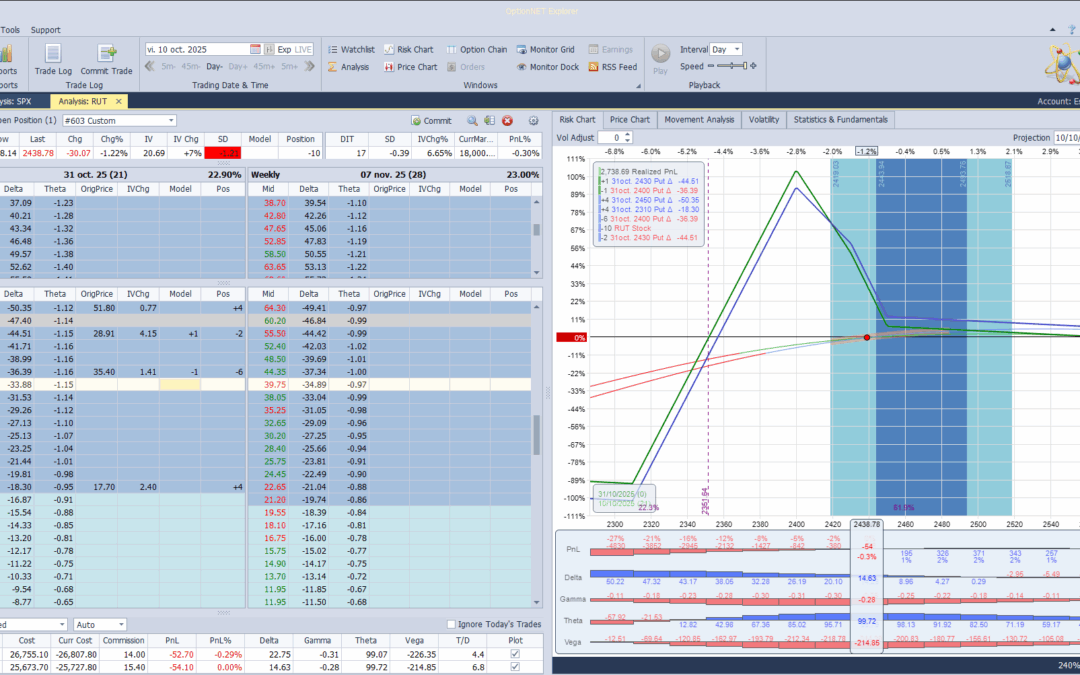
Task: Open Statistics & Fundamentals tab
Action: pyautogui.click(x=840, y=119)
